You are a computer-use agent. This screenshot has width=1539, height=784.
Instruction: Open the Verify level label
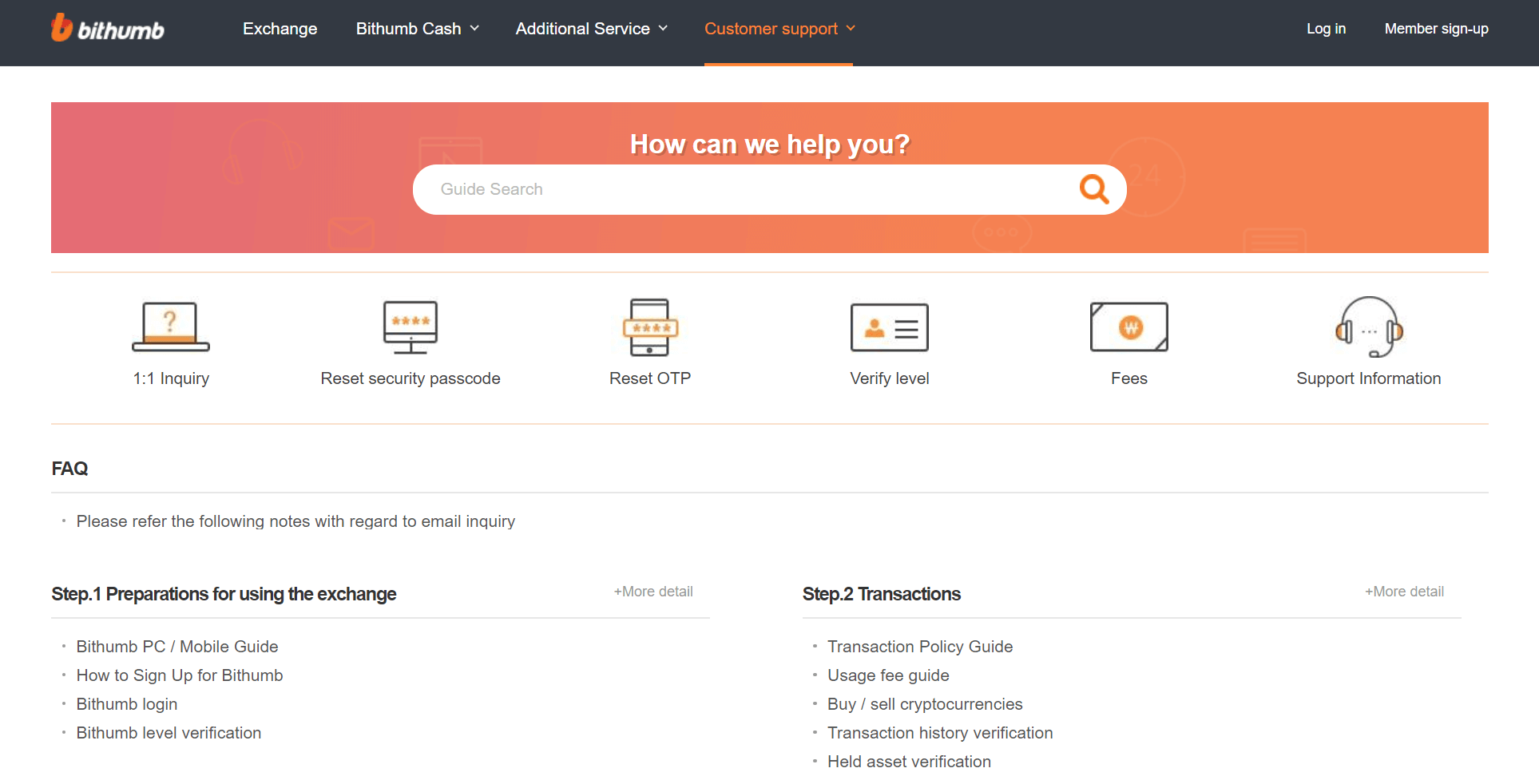pos(890,378)
